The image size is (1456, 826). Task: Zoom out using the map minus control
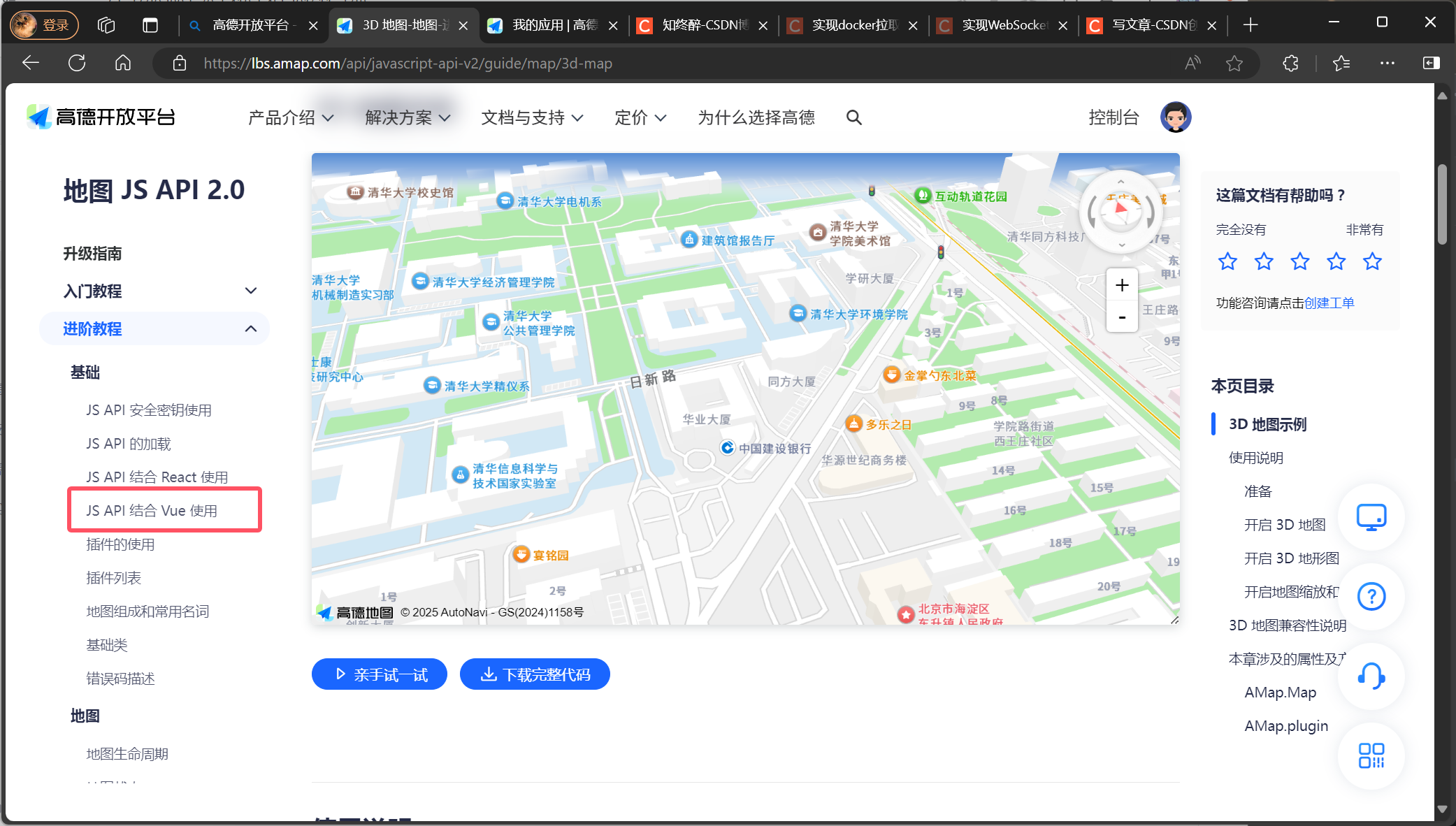(x=1121, y=317)
